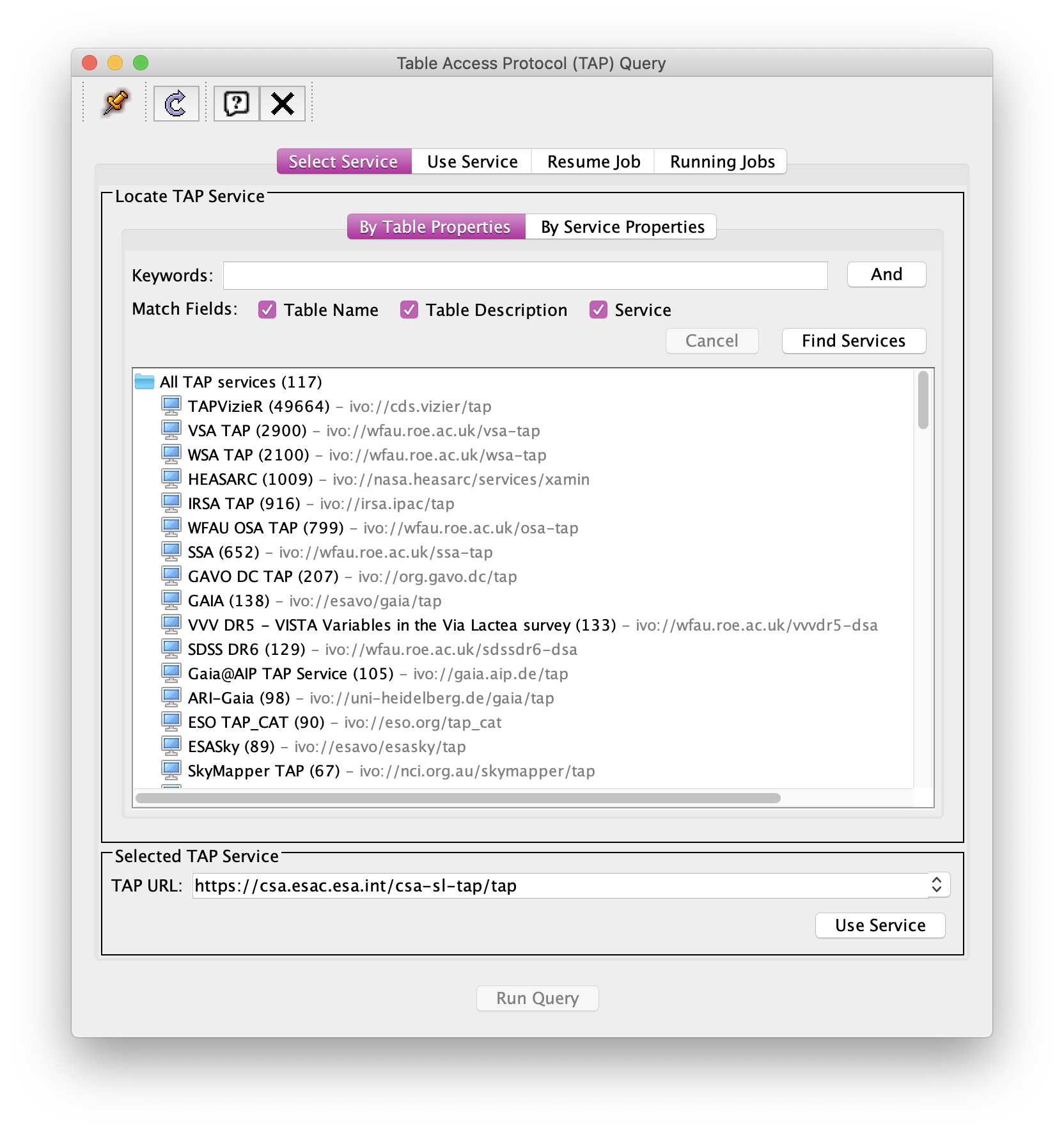Open help with the question mark icon
This screenshot has height=1132, width=1064.
237,103
